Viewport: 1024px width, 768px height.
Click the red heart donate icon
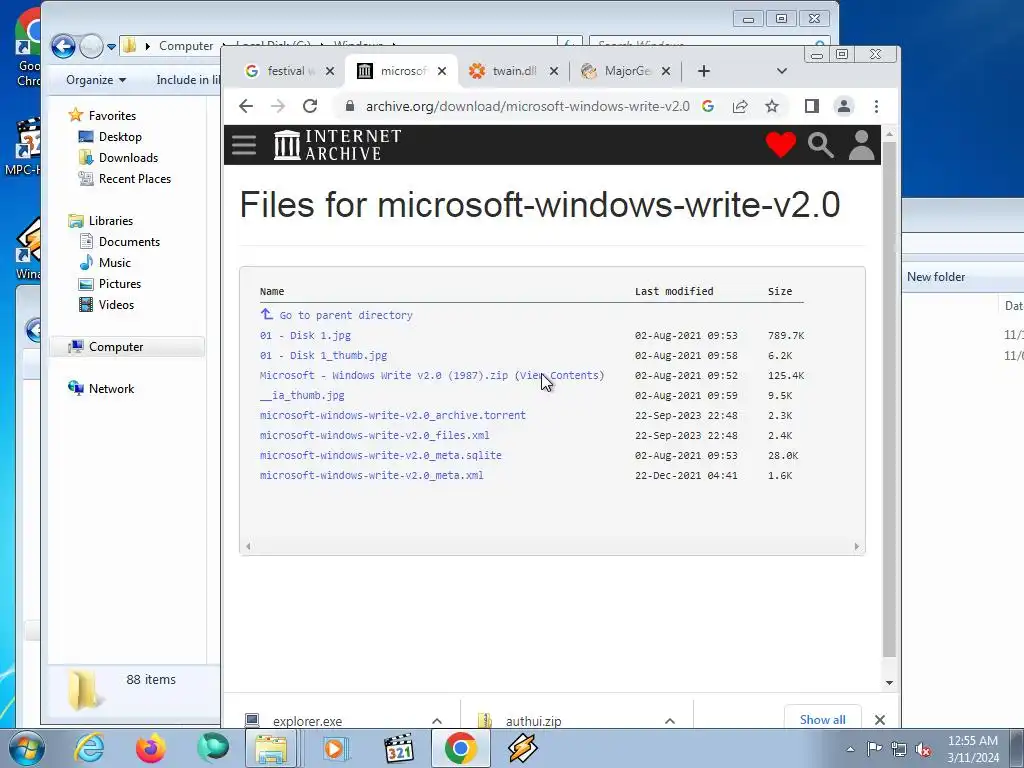pyautogui.click(x=780, y=145)
